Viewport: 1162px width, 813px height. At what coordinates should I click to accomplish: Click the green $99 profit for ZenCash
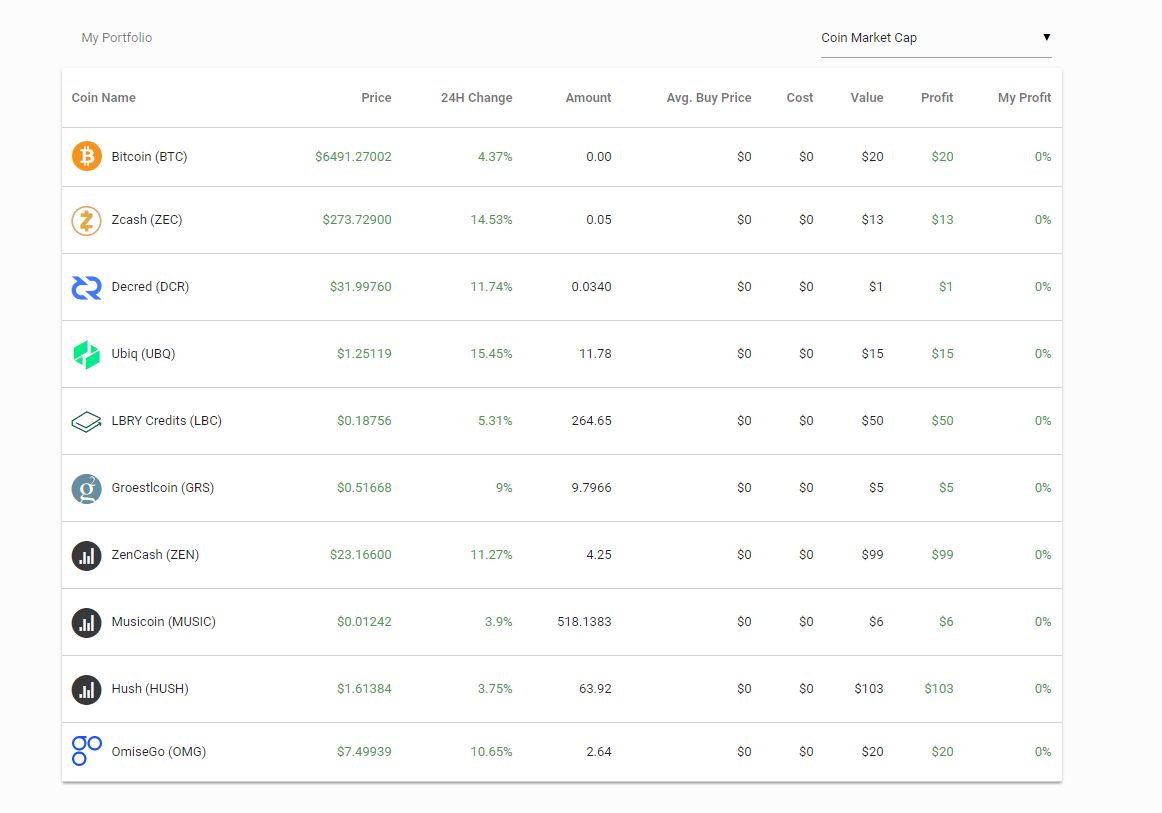pos(943,554)
